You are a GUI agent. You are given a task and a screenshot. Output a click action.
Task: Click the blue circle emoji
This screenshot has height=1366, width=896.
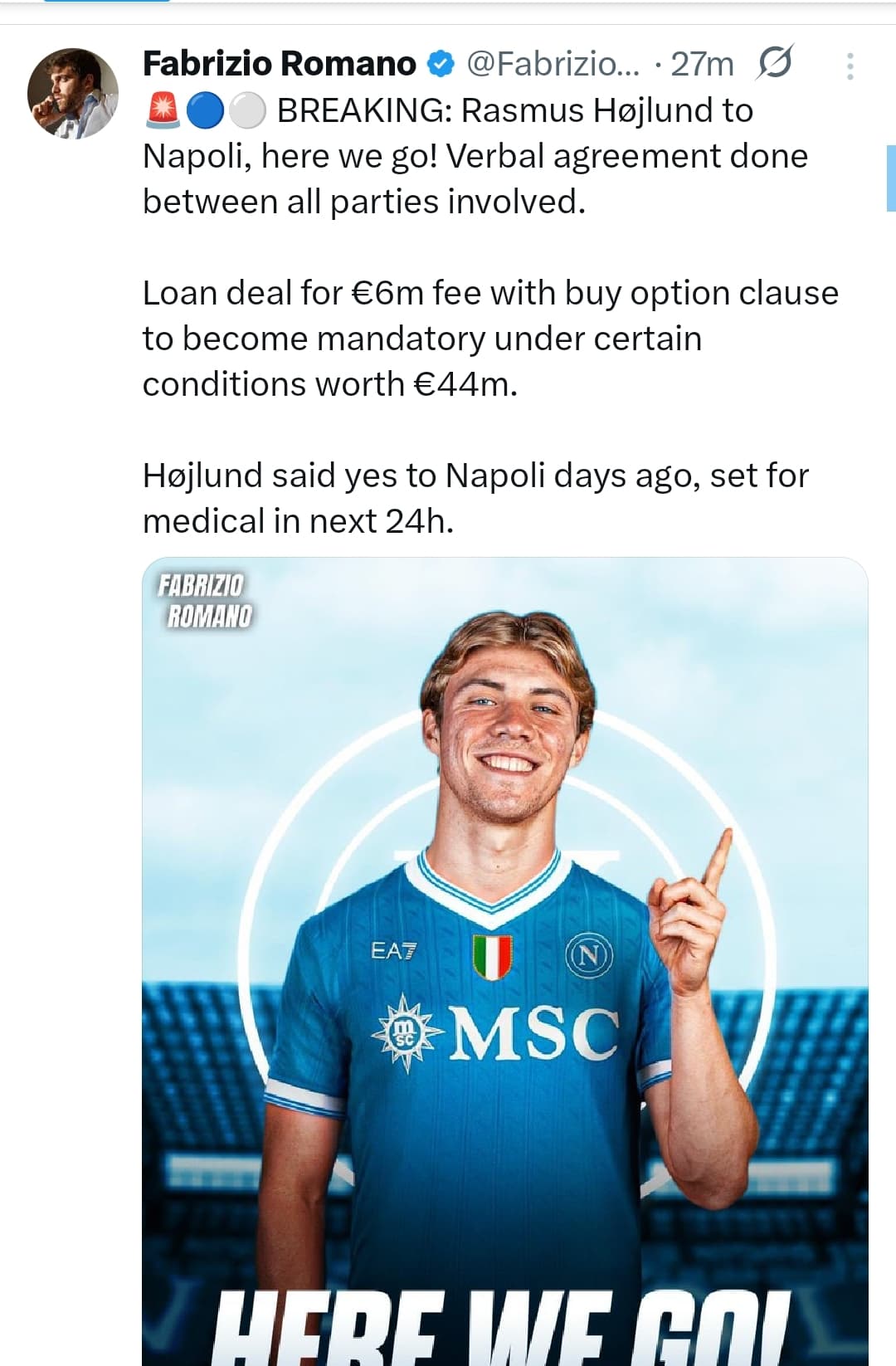[x=204, y=110]
